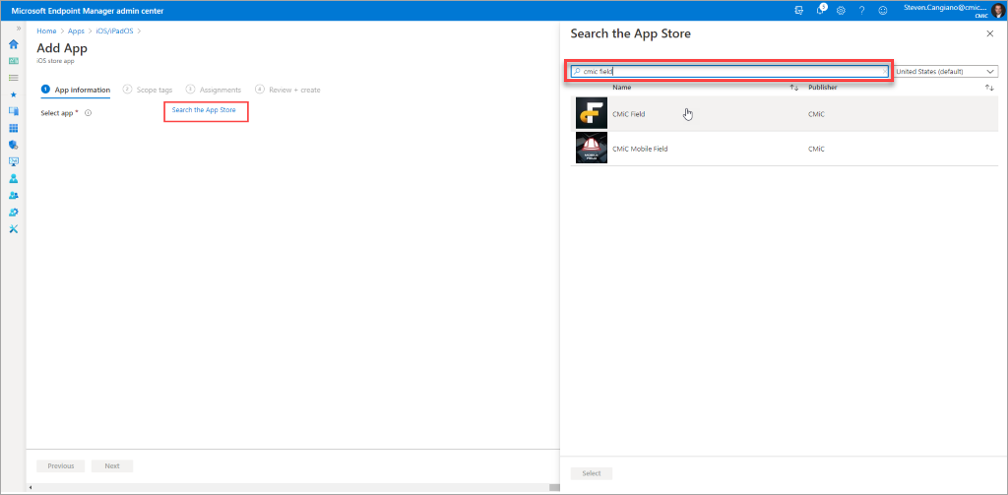
Task: Open account profile picture menu
Action: pos(997,10)
